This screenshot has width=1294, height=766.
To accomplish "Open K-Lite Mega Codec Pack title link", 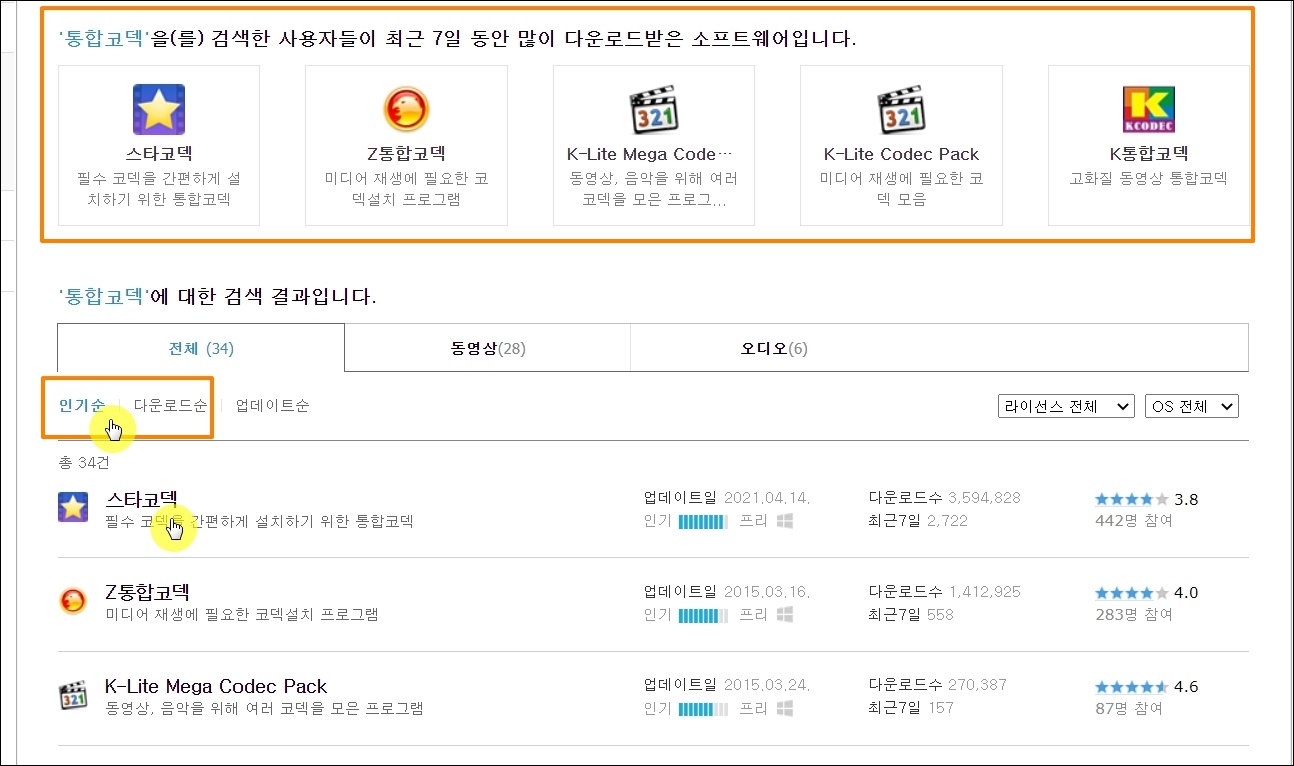I will click(x=216, y=686).
